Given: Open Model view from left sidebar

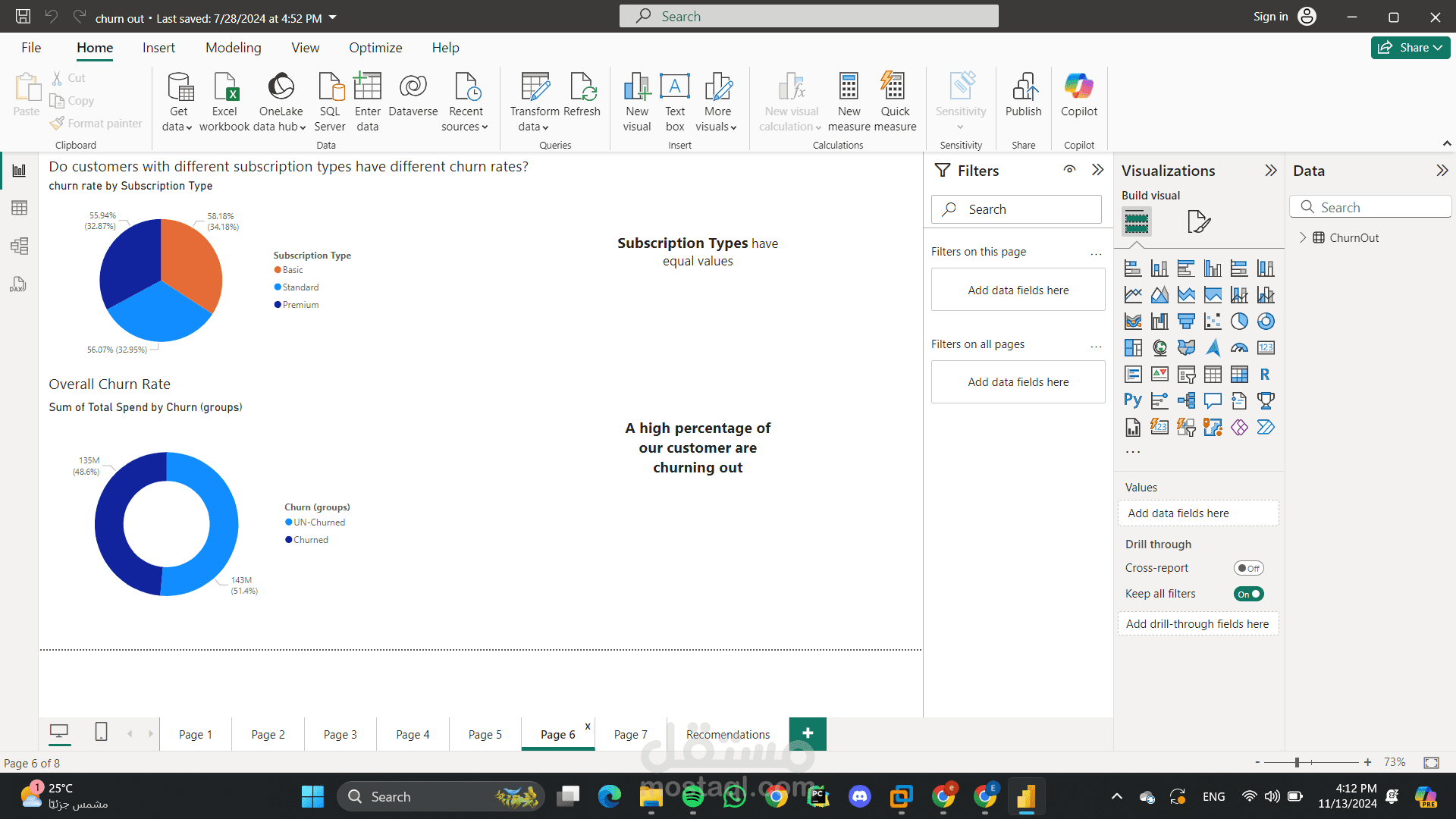Looking at the screenshot, I should (x=19, y=246).
